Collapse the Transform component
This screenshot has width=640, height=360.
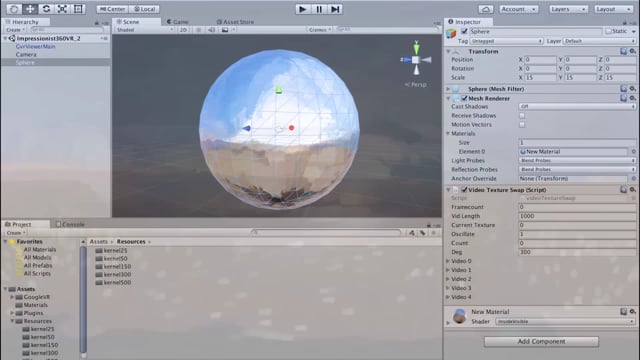click(448, 51)
